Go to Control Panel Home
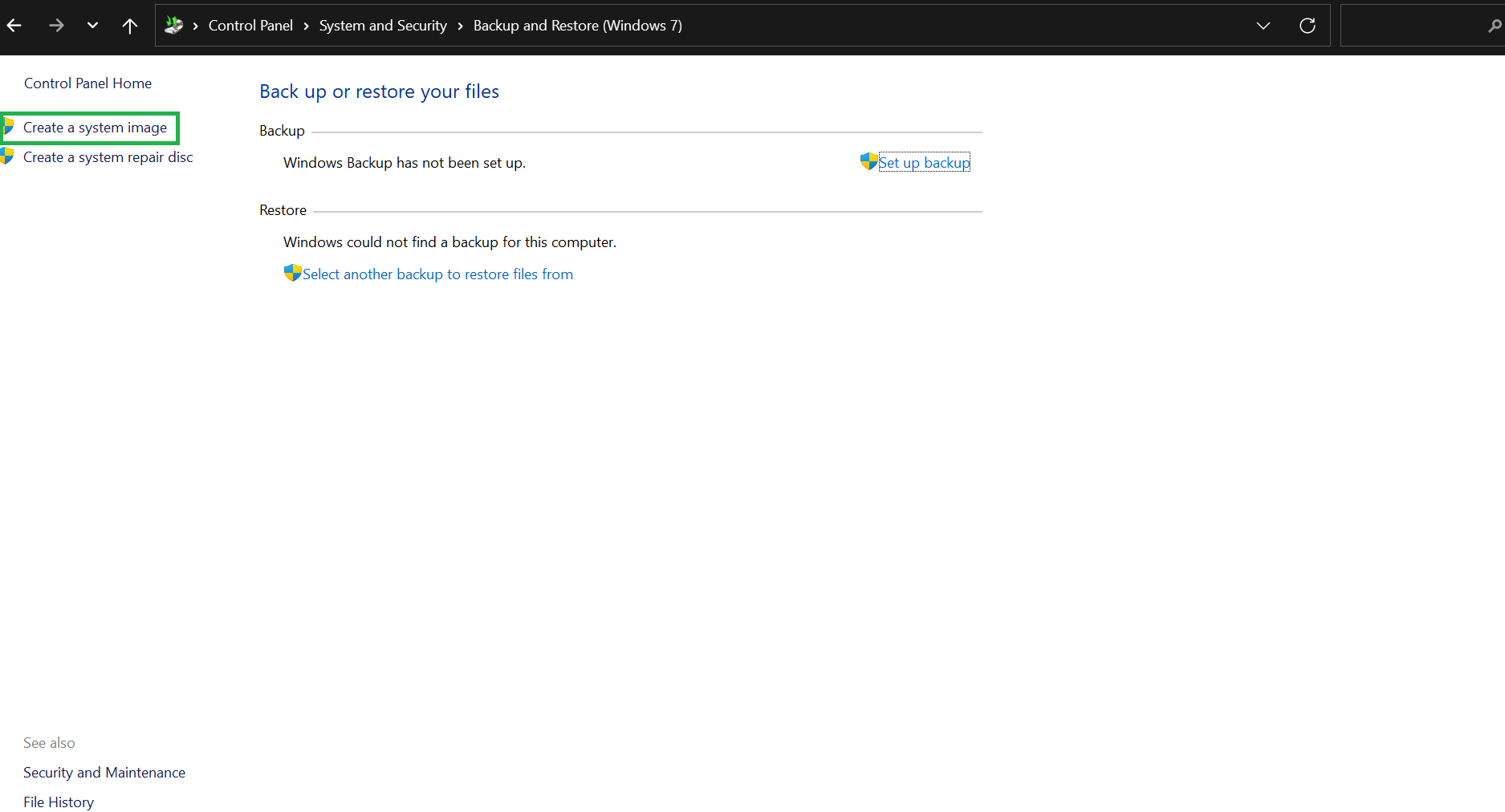Image resolution: width=1505 pixels, height=812 pixels. click(87, 83)
